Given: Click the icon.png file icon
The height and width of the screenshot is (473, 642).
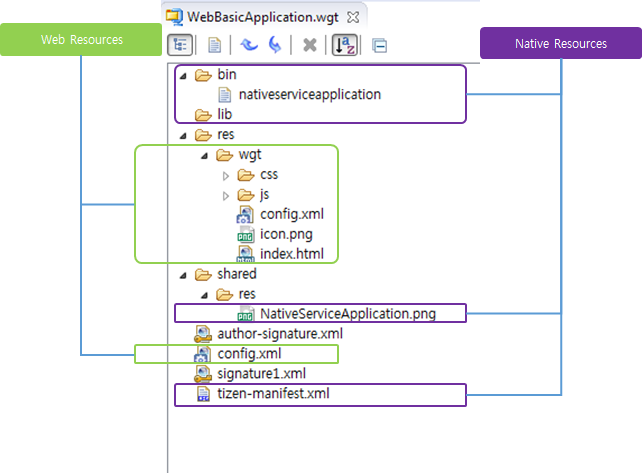Looking at the screenshot, I should 245,234.
